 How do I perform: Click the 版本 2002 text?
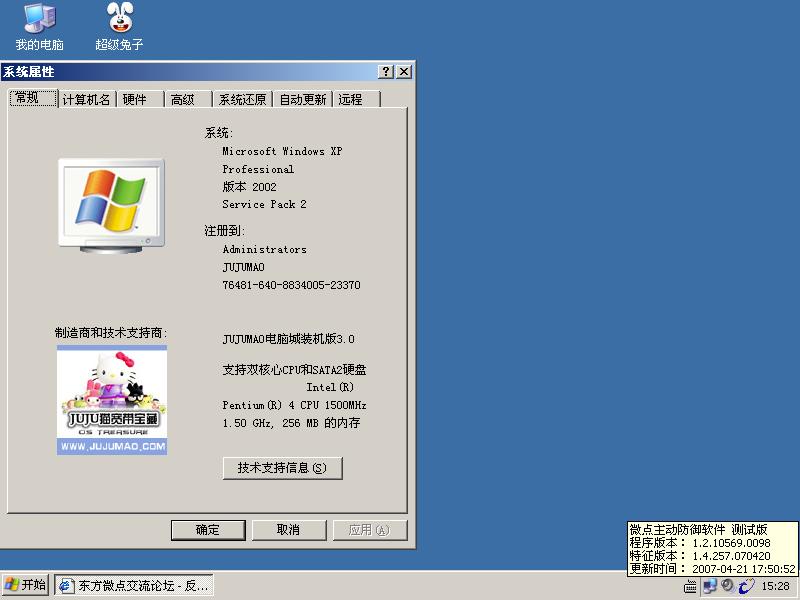[x=249, y=187]
